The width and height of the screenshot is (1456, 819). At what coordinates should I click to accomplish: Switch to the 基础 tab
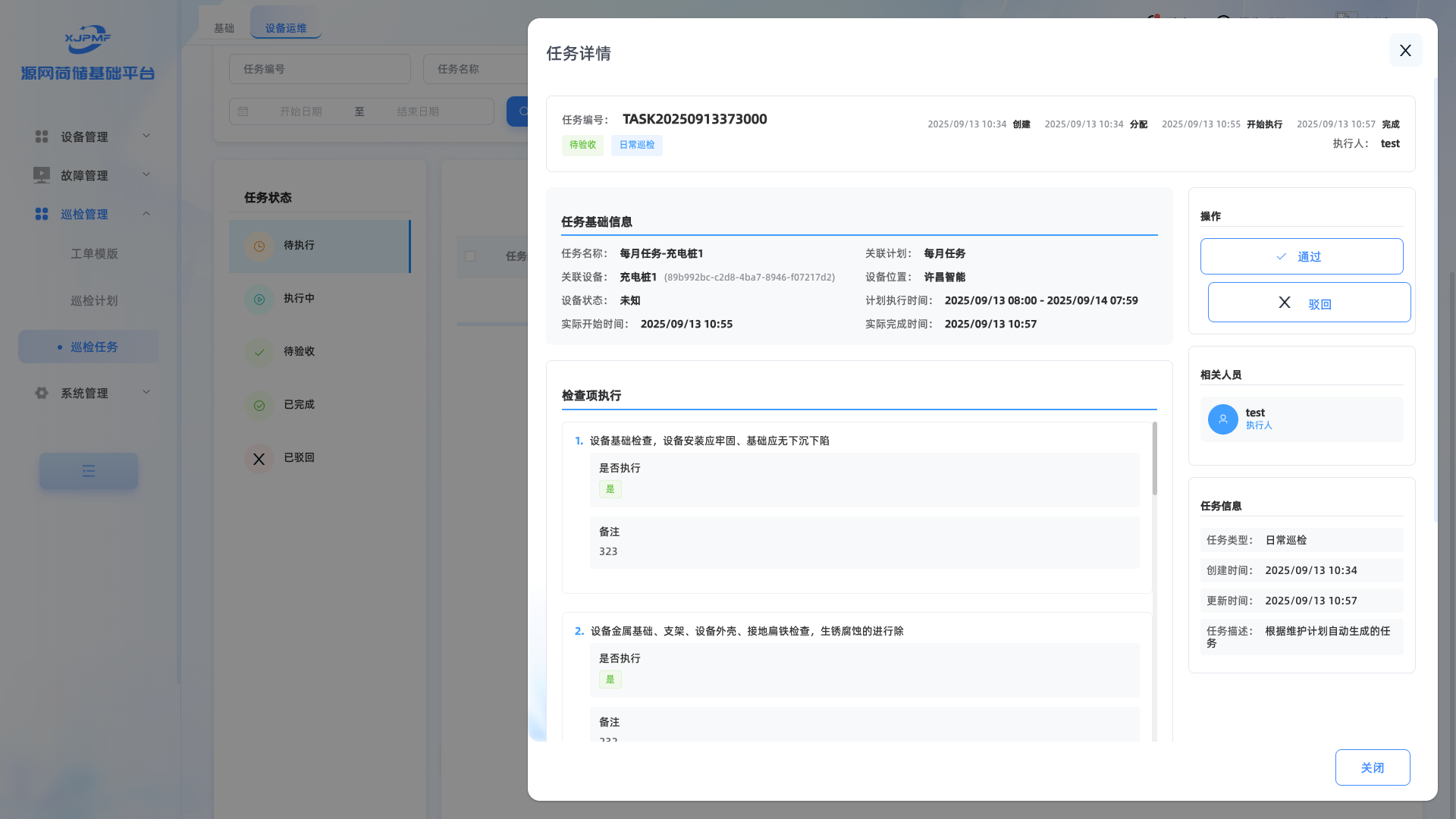224,28
